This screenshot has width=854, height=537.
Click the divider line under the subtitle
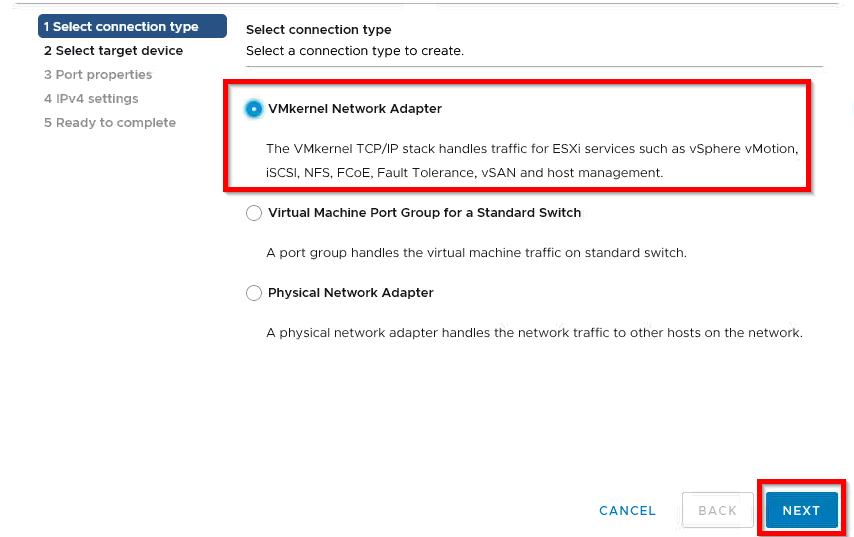tap(534, 66)
